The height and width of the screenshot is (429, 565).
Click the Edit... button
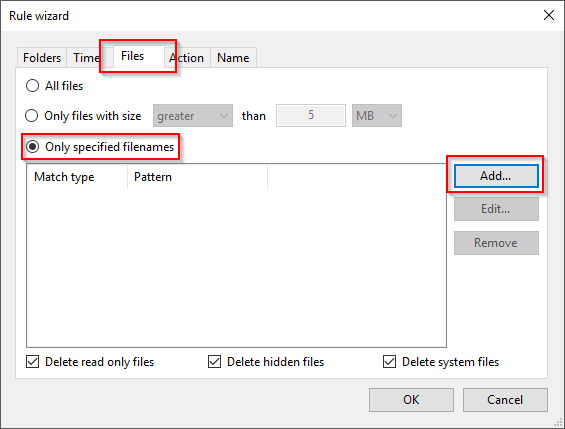pos(496,209)
